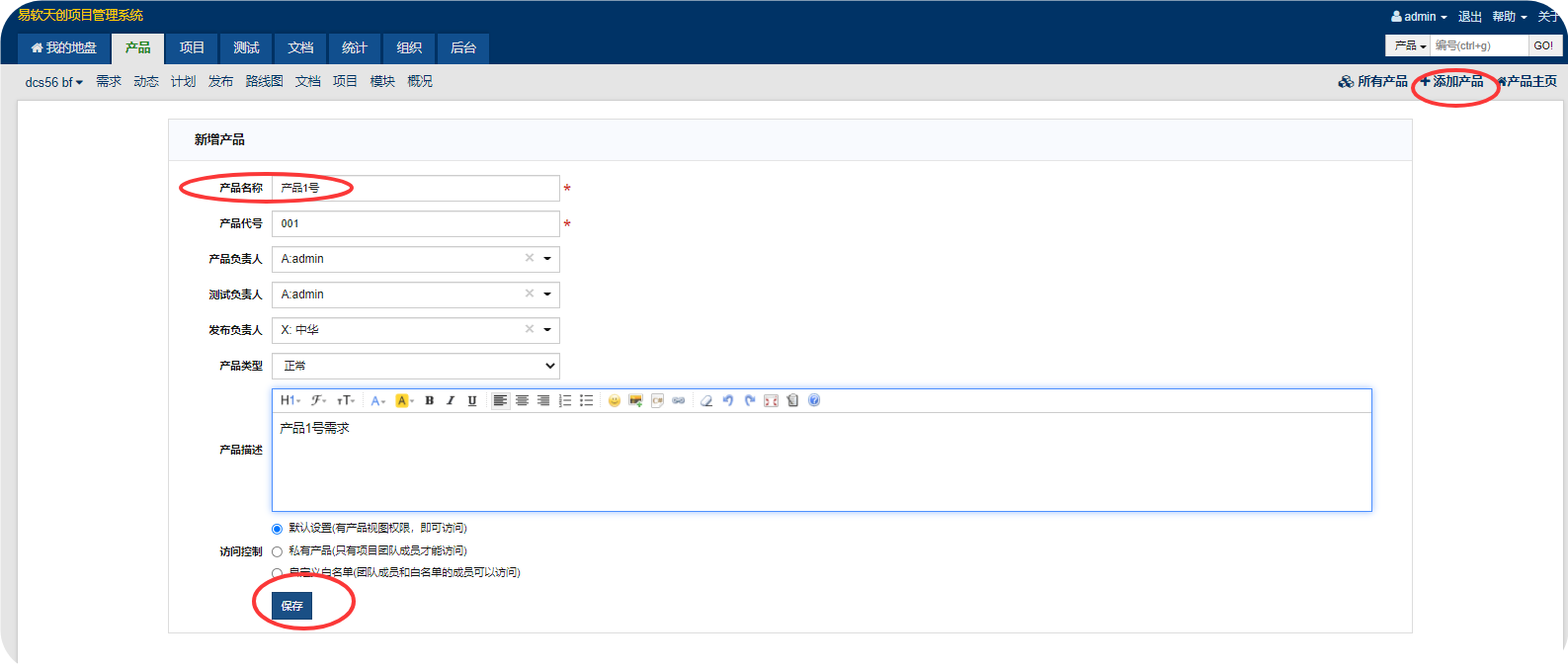Open editor help icon
The height and width of the screenshot is (671, 1568).
814,400
